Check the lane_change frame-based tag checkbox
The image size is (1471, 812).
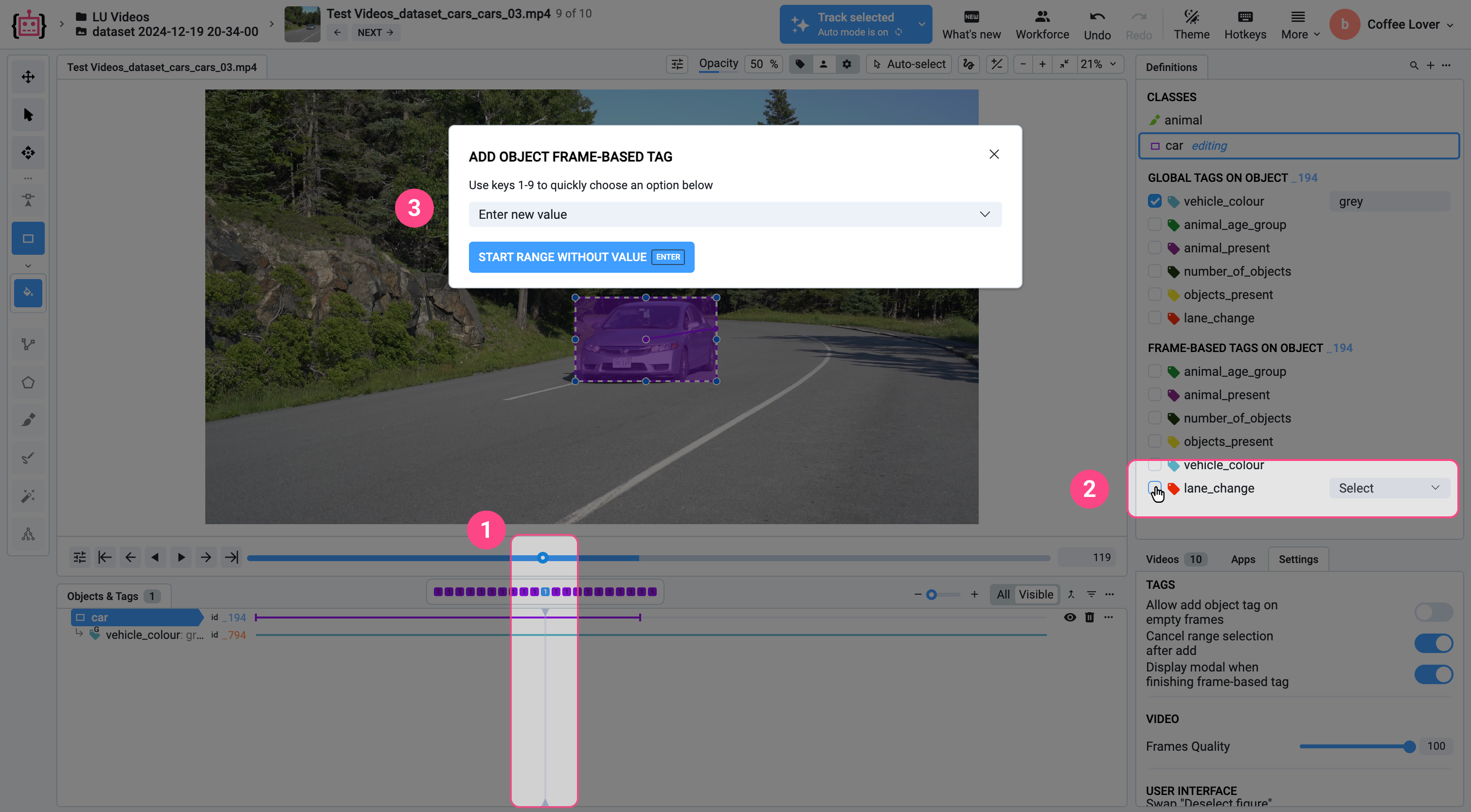coord(1154,488)
